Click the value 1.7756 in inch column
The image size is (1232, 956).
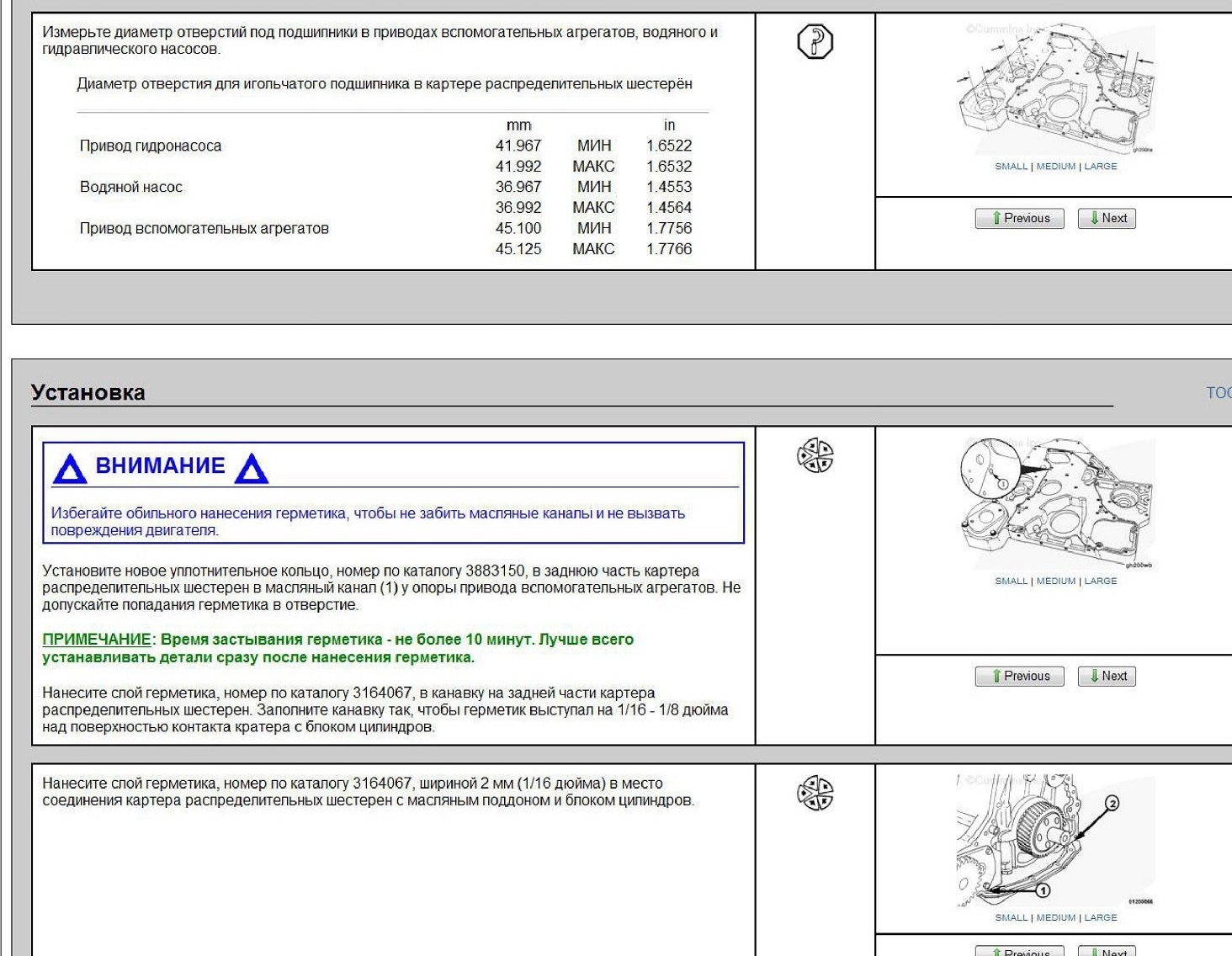click(x=669, y=228)
